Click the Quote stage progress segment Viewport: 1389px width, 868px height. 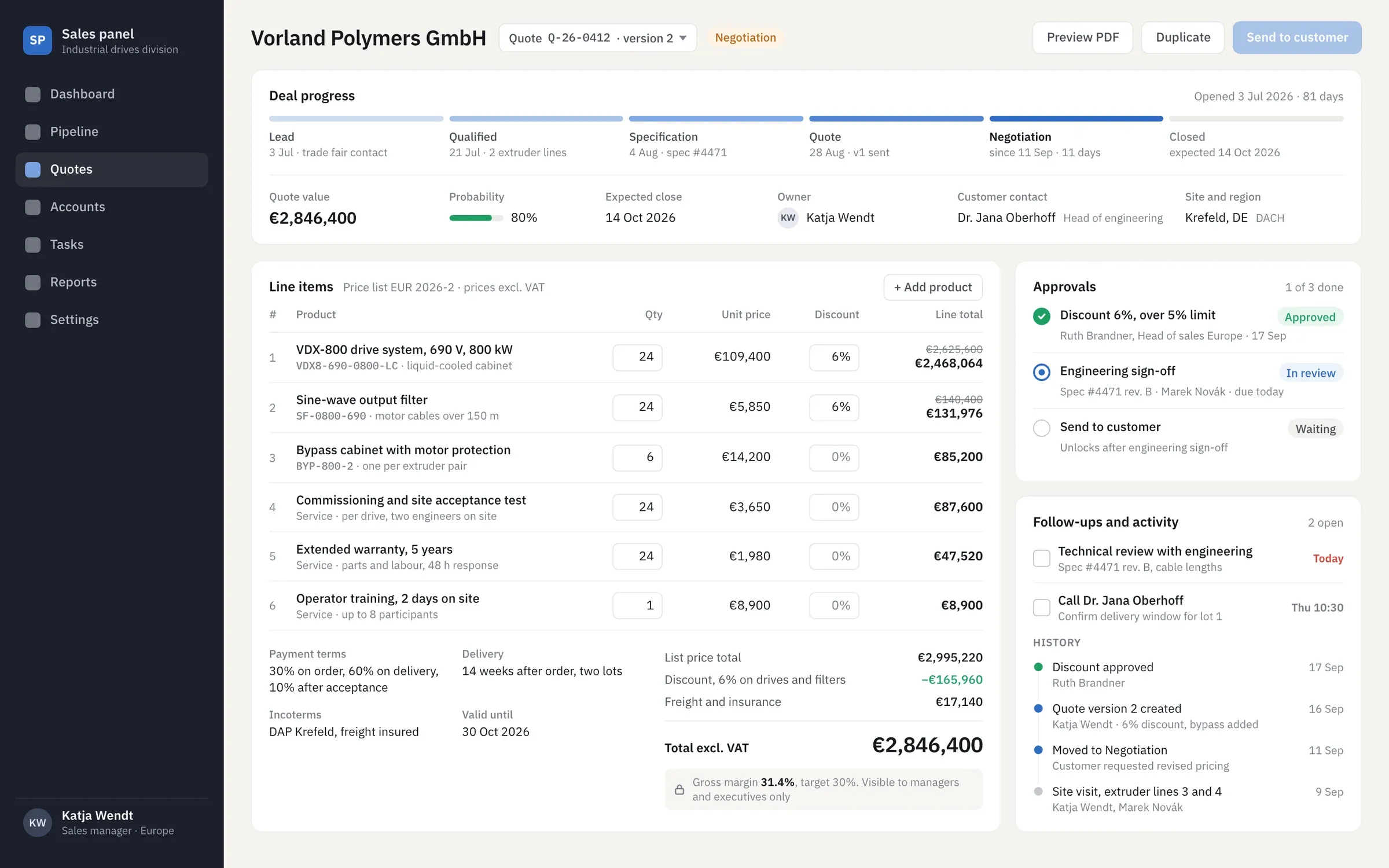click(x=896, y=119)
